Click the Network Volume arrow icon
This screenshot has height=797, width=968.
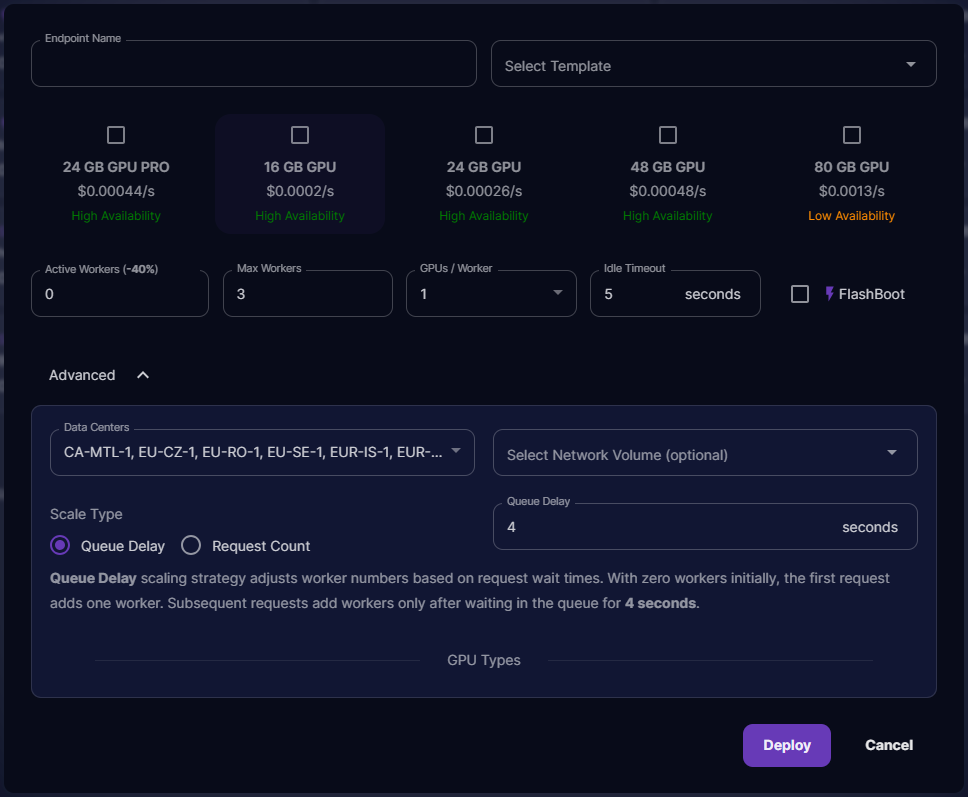[892, 453]
